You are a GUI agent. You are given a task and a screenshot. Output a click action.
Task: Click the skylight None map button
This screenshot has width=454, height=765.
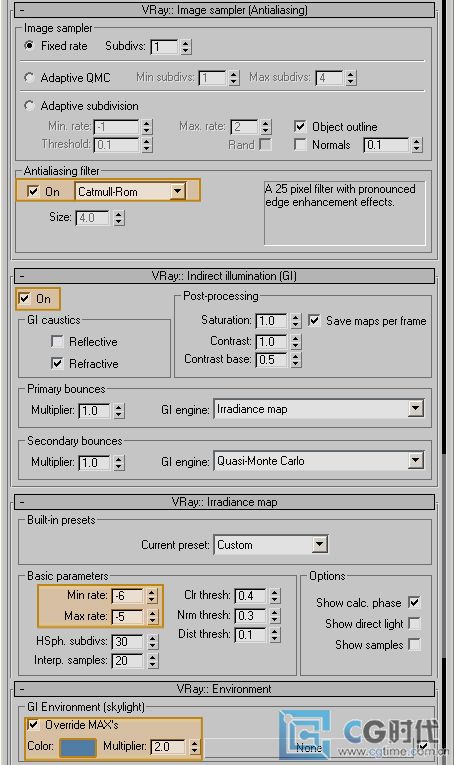click(x=309, y=747)
